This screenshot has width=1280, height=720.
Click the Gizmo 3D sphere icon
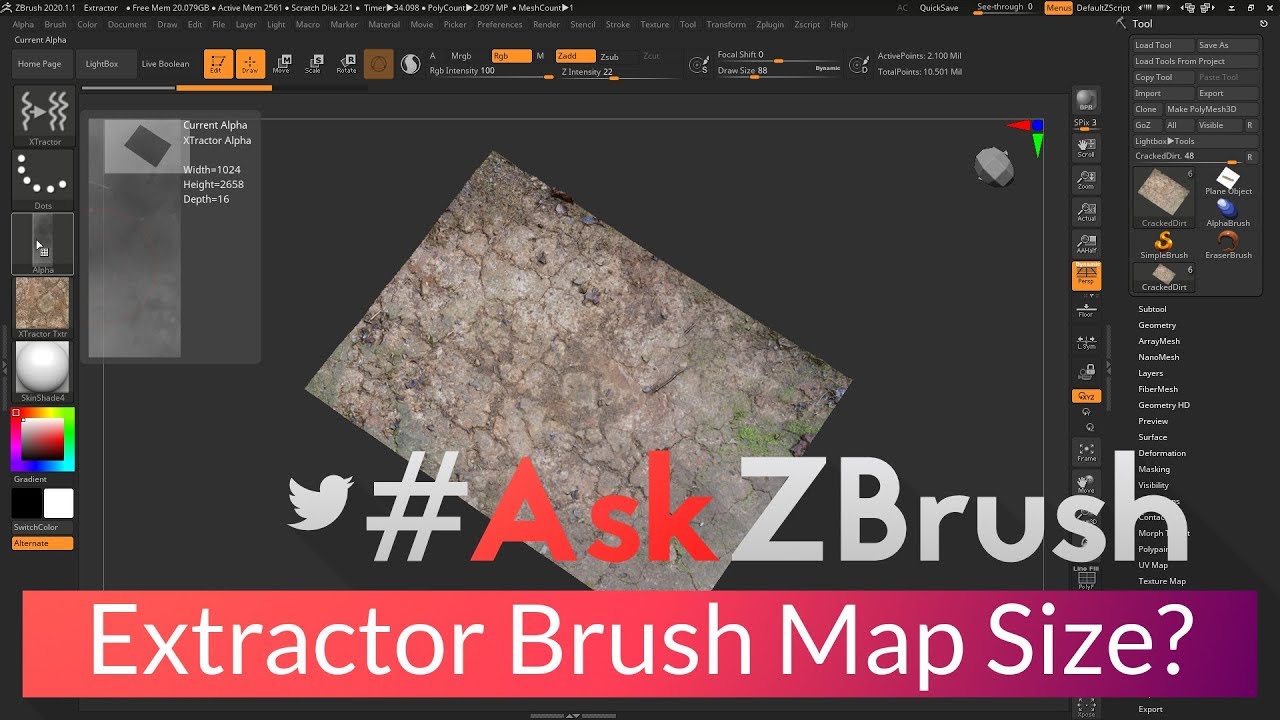(378, 64)
